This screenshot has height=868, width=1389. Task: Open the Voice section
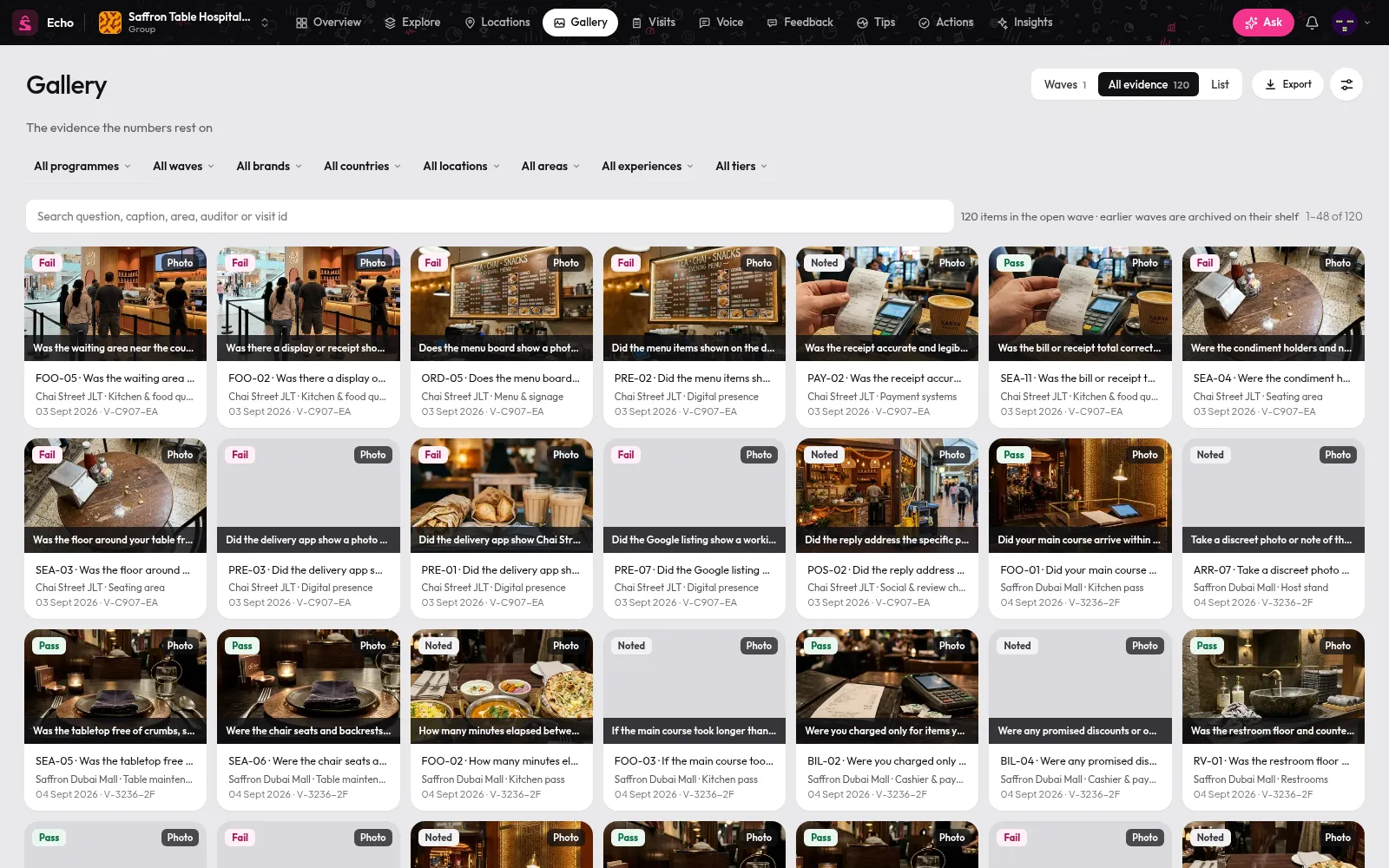pos(721,23)
